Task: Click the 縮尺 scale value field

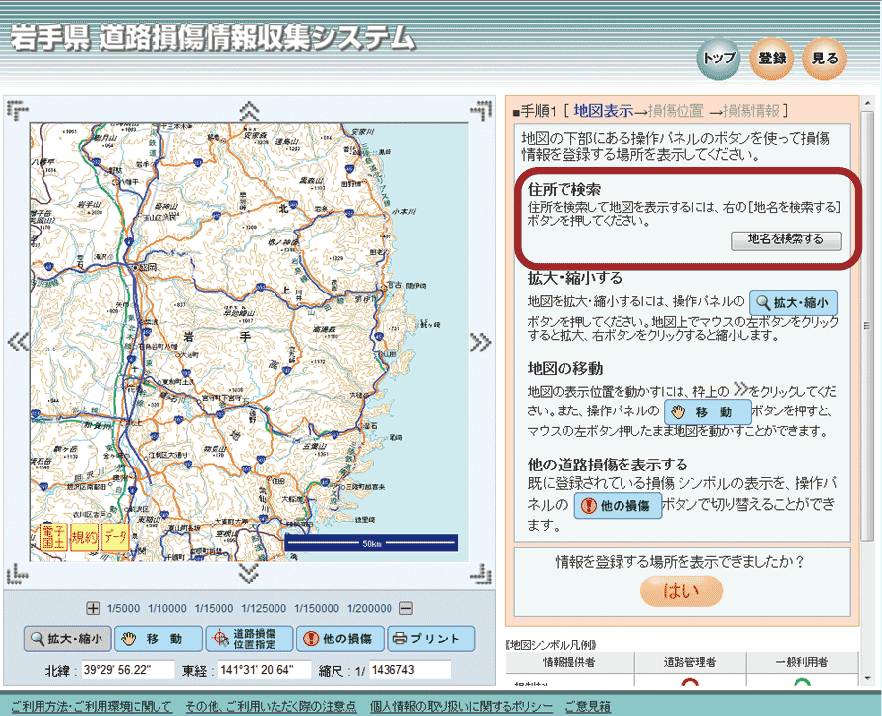Action: [410, 670]
